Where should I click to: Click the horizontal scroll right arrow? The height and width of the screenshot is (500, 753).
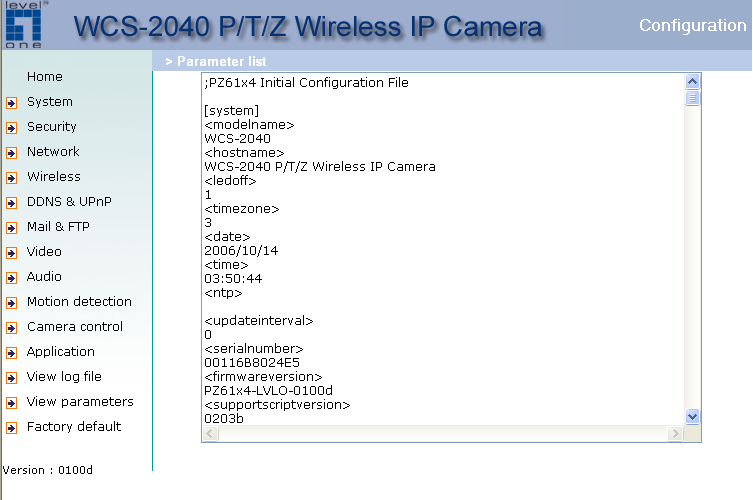[675, 434]
